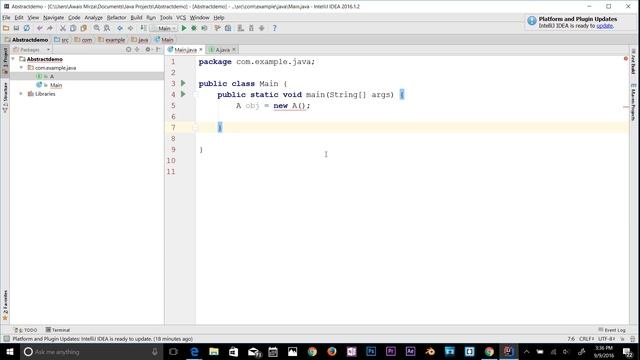Open the Main run configuration dropdown
The image size is (640, 360).
tap(163, 28)
